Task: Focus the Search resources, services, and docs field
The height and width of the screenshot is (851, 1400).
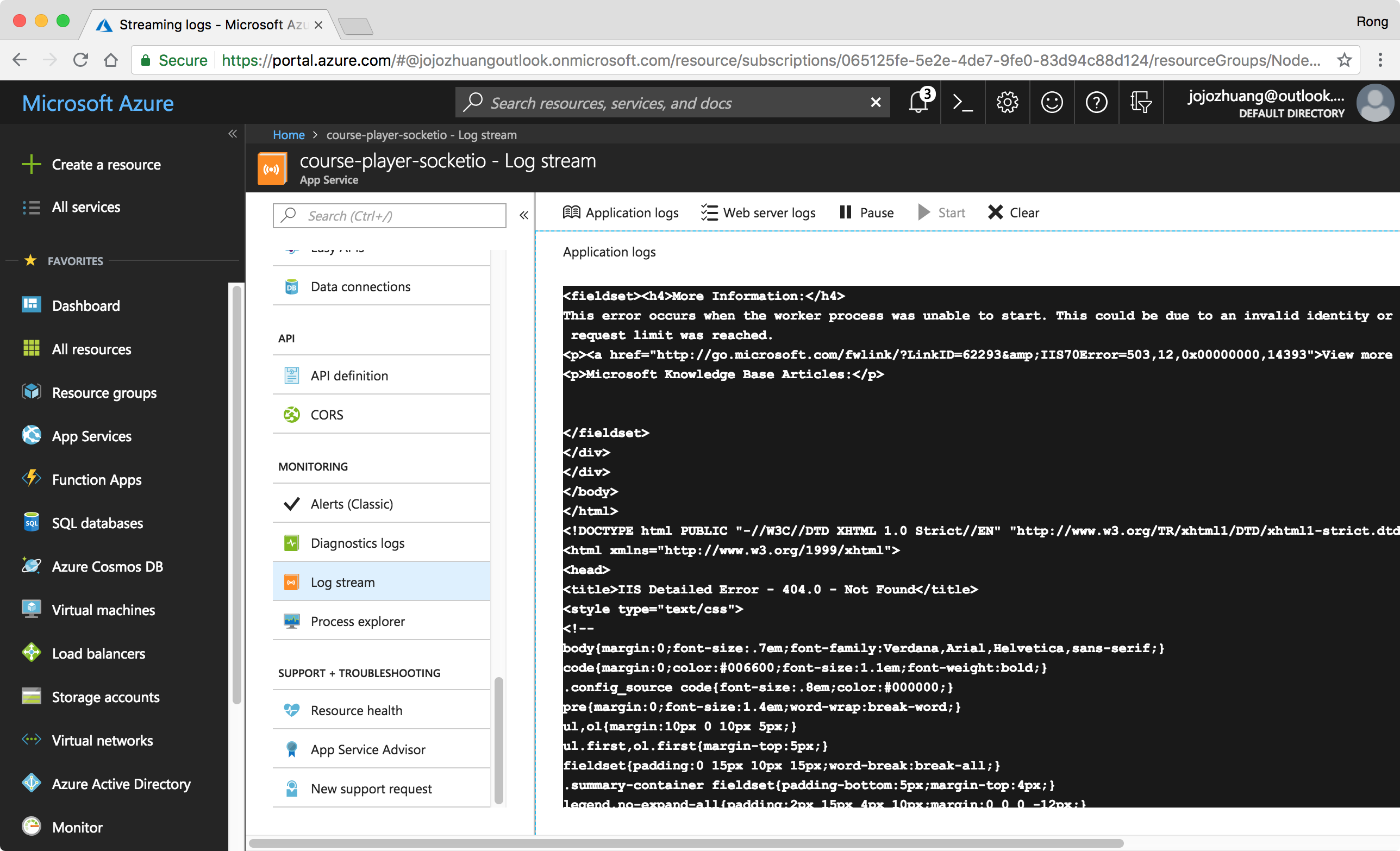Action: (x=673, y=102)
